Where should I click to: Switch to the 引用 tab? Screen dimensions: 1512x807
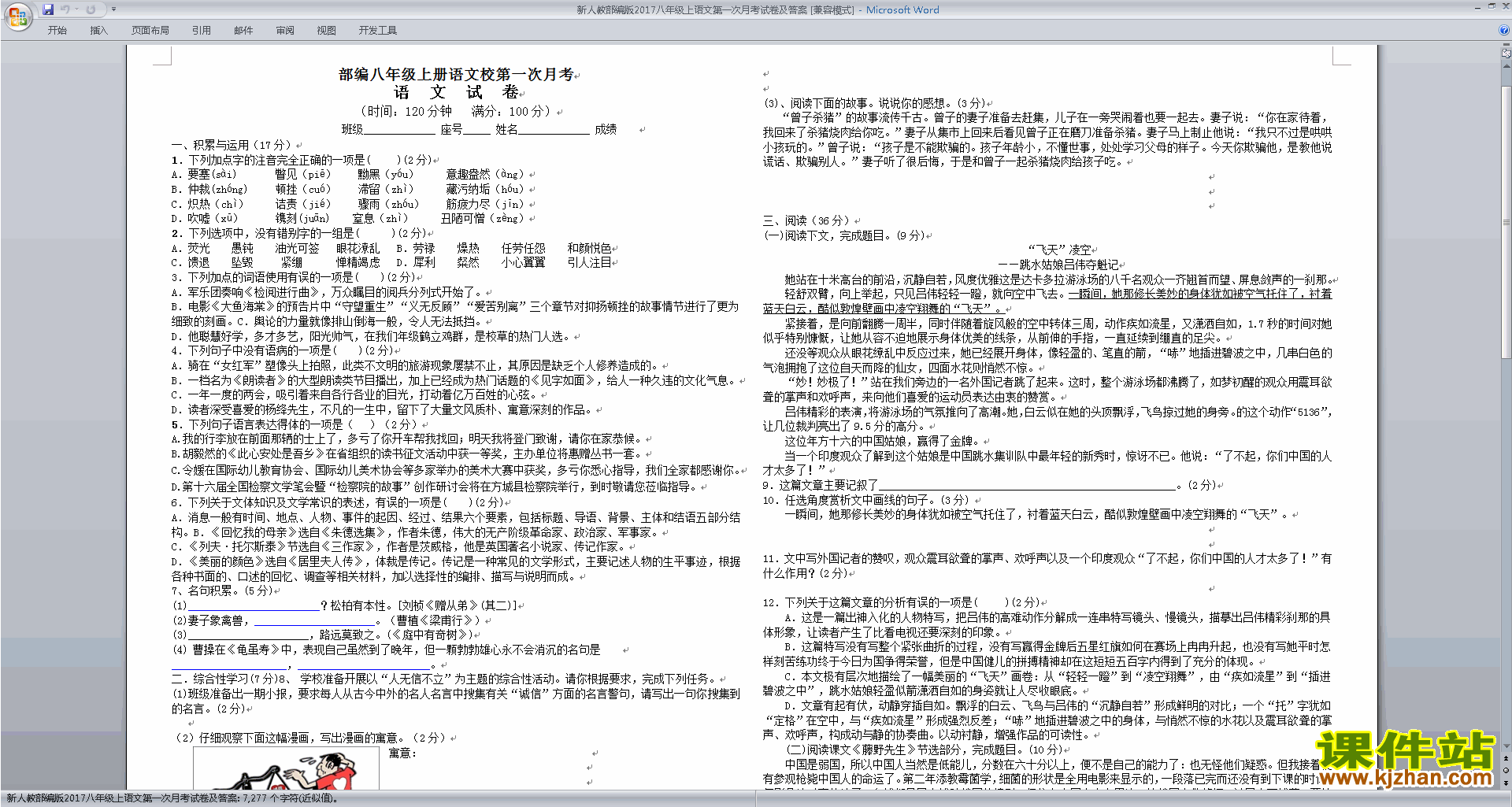tap(202, 31)
